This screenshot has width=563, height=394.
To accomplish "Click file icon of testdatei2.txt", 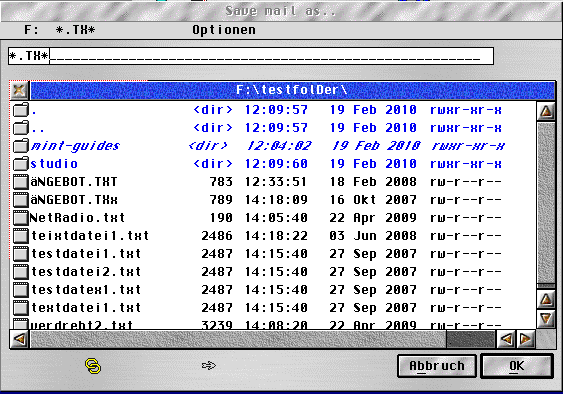I will pyautogui.click(x=20, y=272).
